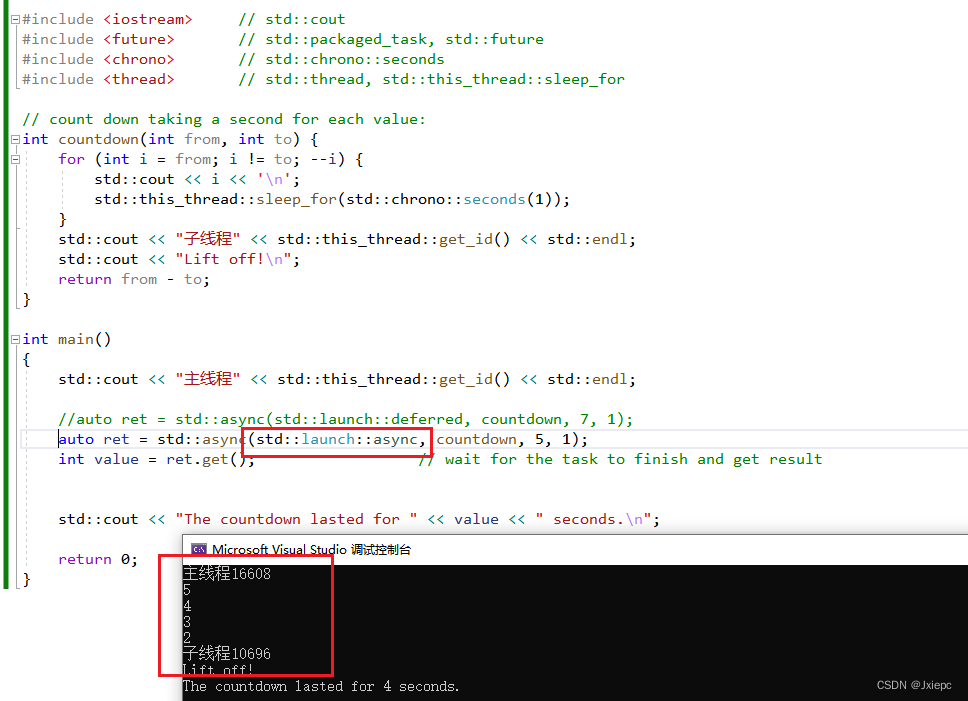968x701 pixels.
Task: Click the main() function name
Action: click(85, 339)
